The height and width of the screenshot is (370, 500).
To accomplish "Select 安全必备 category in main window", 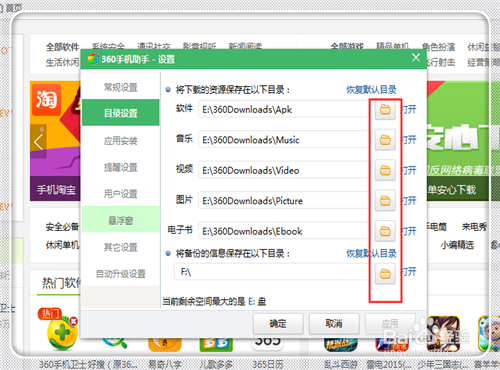I will tap(63, 227).
